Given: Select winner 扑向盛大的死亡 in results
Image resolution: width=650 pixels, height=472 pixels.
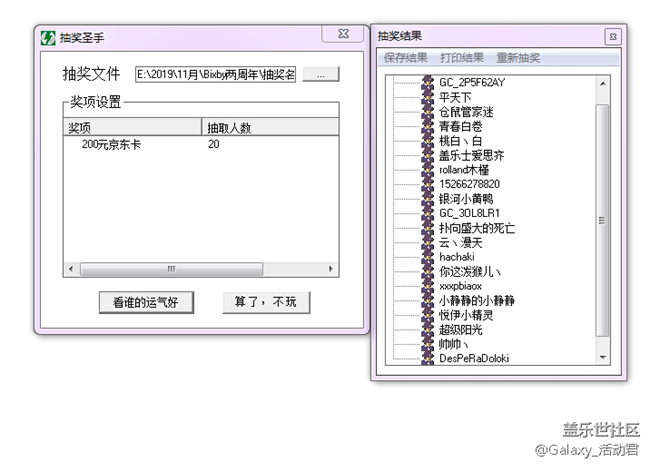Looking at the screenshot, I should pos(477,228).
